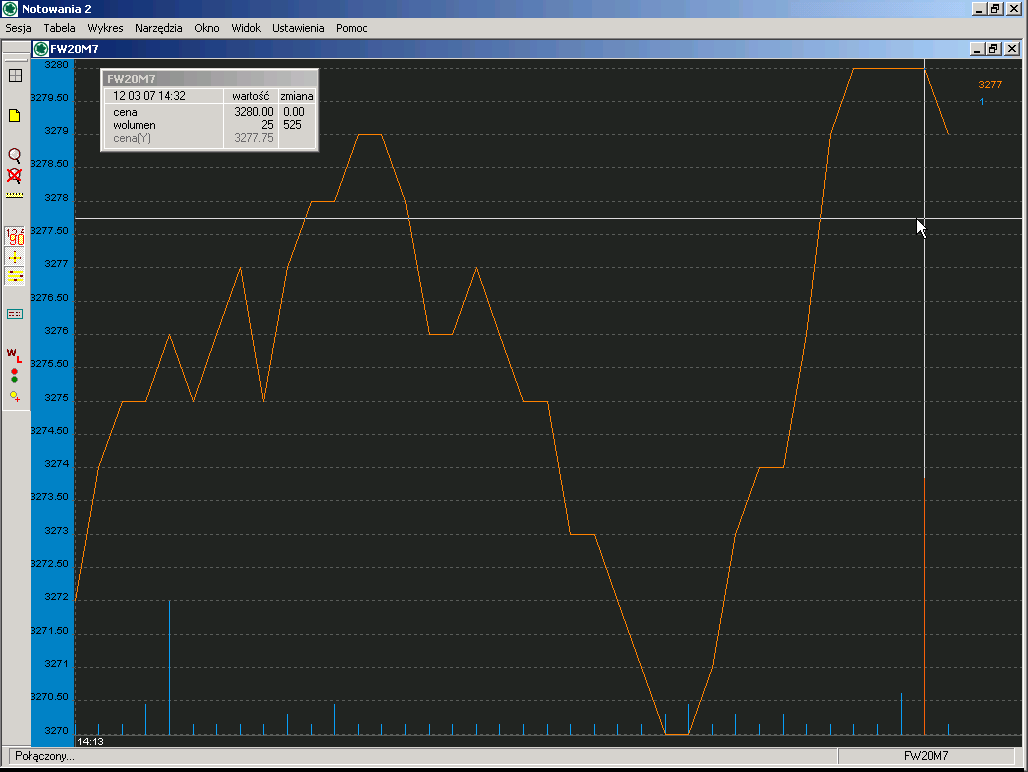Open the Wykres menu
1028x772 pixels.
pos(105,28)
